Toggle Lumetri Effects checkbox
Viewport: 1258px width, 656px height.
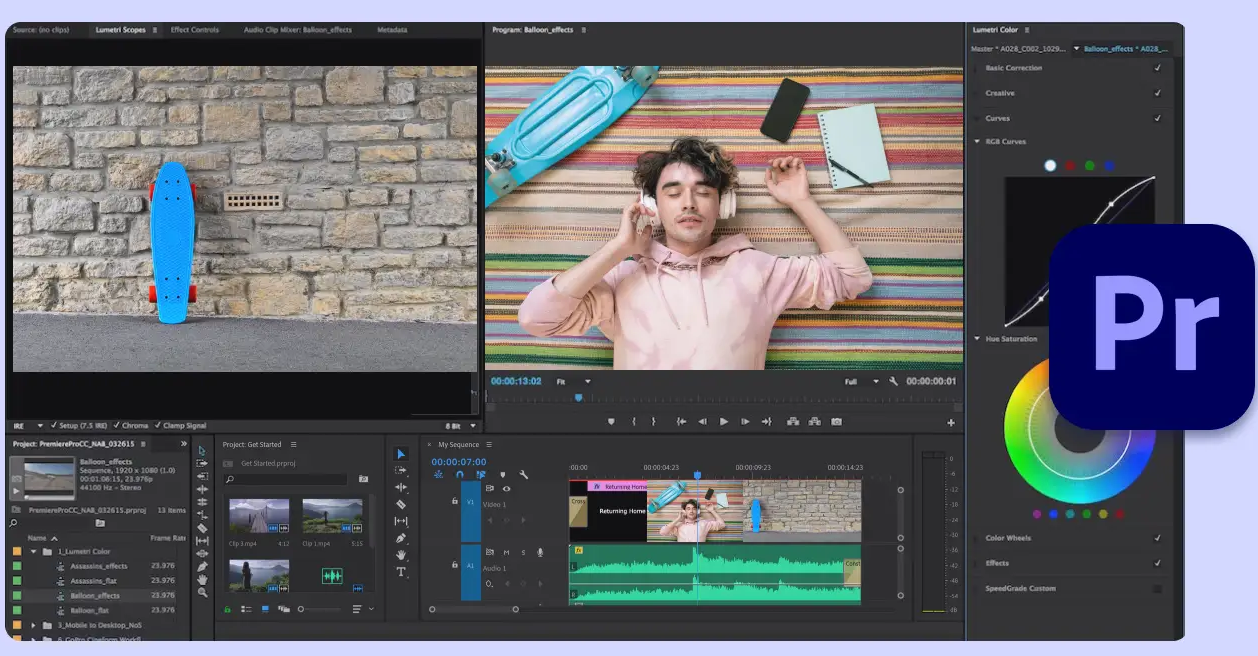(1157, 563)
